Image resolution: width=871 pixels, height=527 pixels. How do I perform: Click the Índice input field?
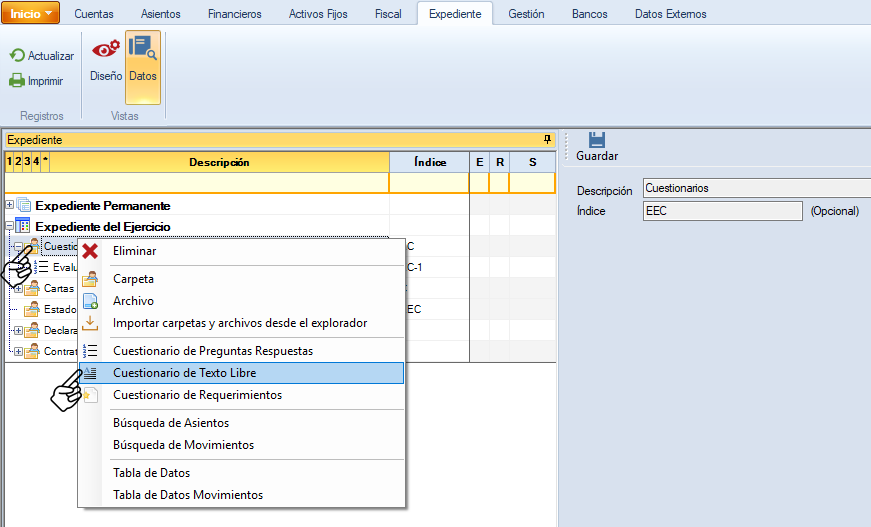pyautogui.click(x=722, y=211)
